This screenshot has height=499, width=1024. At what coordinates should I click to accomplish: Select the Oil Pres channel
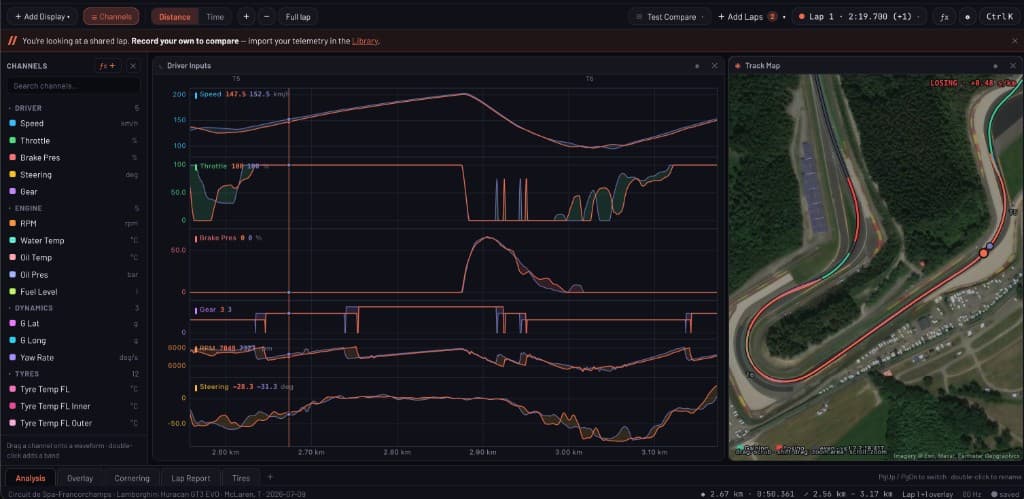pos(73,275)
